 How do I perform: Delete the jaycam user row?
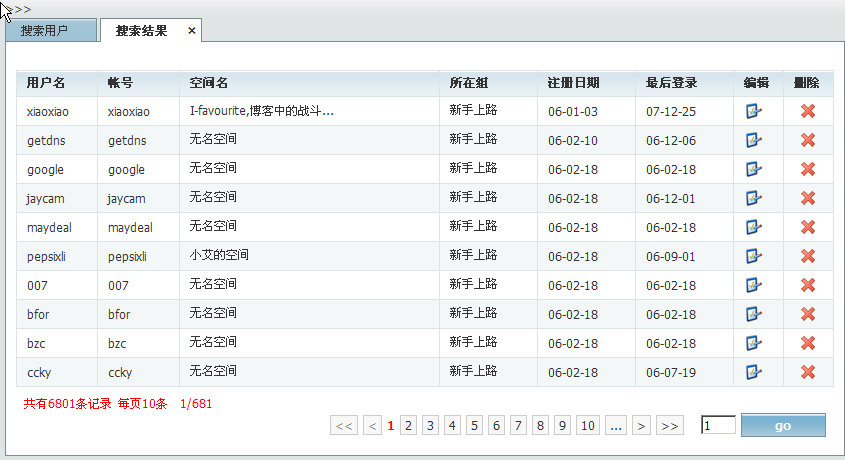point(808,198)
